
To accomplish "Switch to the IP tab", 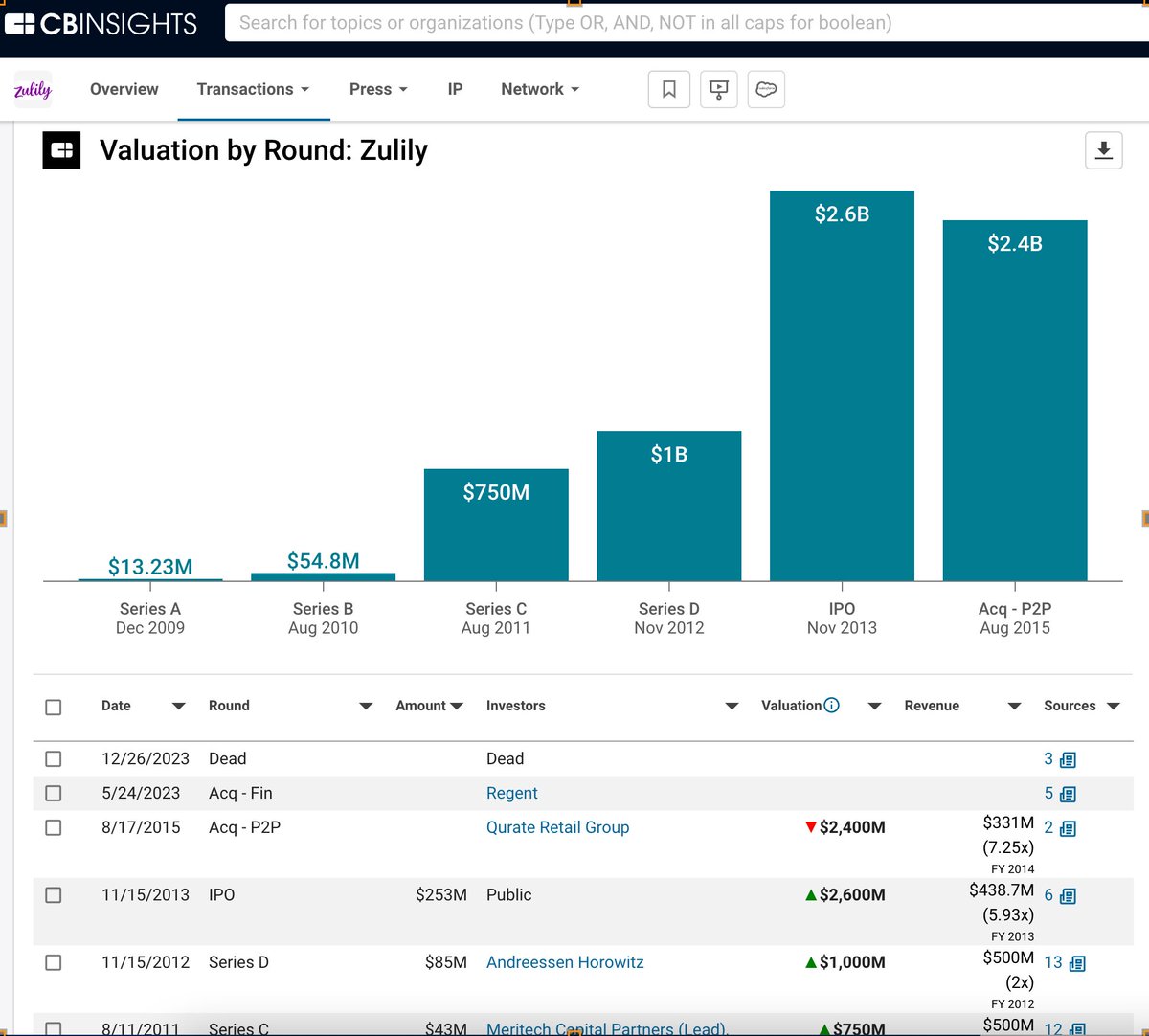I will coord(455,89).
